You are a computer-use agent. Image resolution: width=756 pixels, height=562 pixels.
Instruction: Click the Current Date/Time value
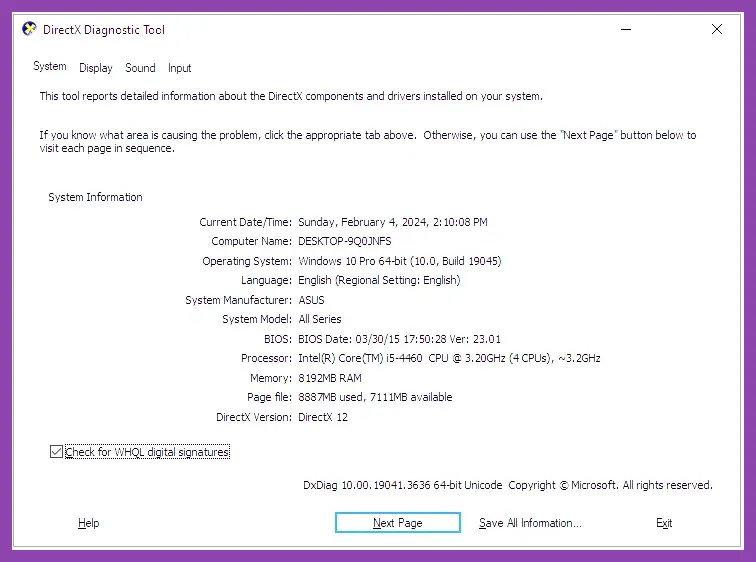(x=393, y=222)
